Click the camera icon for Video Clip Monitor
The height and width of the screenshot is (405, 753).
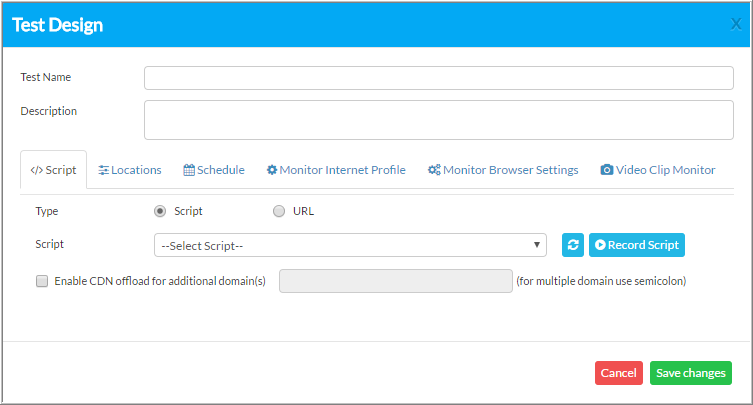point(606,170)
